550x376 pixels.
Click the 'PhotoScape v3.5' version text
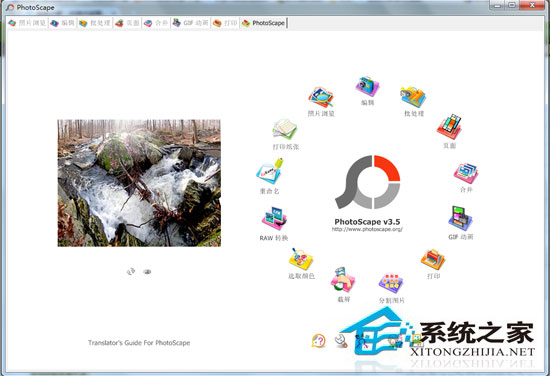click(x=367, y=222)
